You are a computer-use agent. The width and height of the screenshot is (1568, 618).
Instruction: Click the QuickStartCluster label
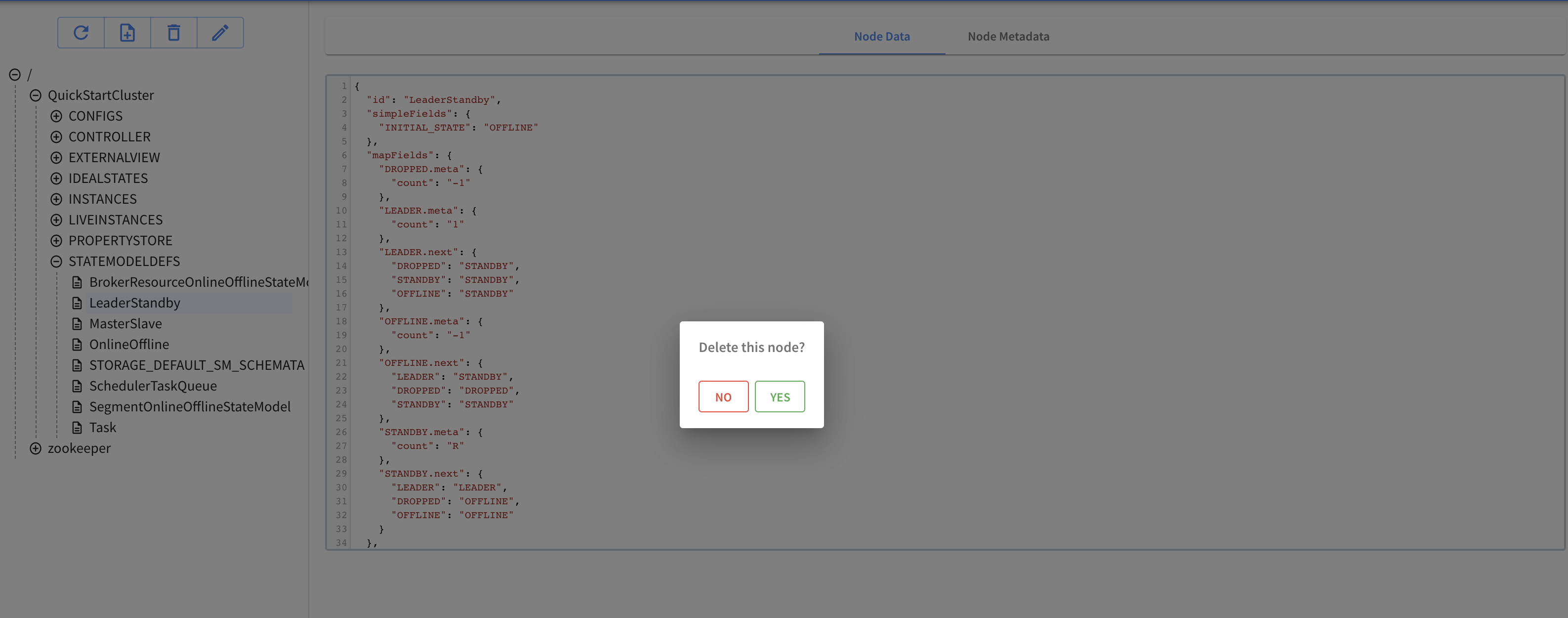[x=101, y=96]
